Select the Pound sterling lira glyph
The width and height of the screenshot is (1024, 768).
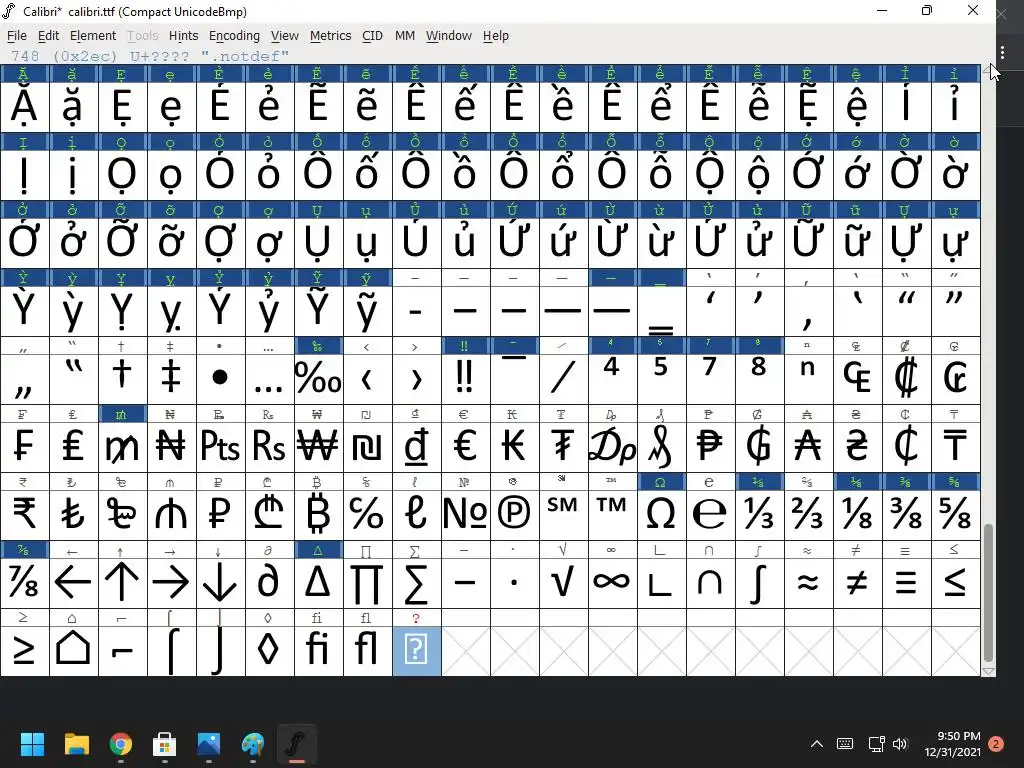(73, 447)
